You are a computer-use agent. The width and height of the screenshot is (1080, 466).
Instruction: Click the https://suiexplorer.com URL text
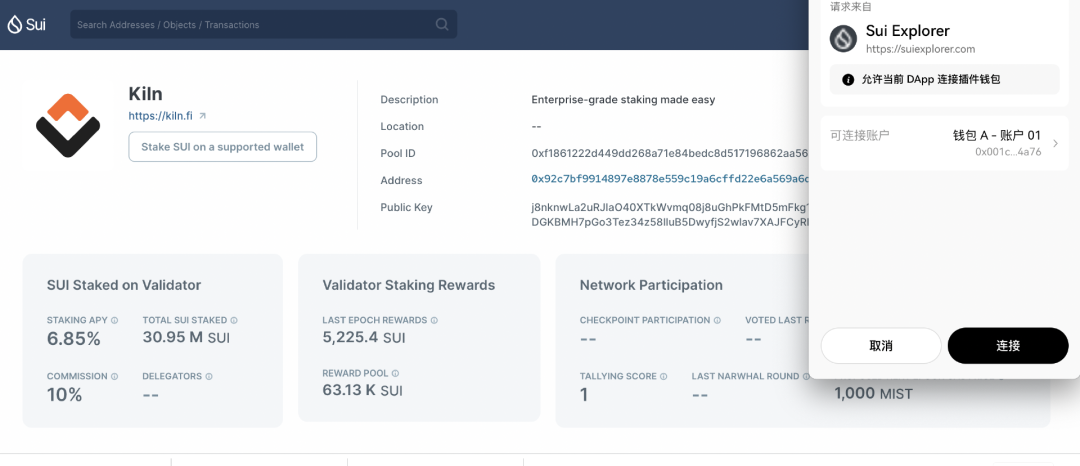coord(920,49)
